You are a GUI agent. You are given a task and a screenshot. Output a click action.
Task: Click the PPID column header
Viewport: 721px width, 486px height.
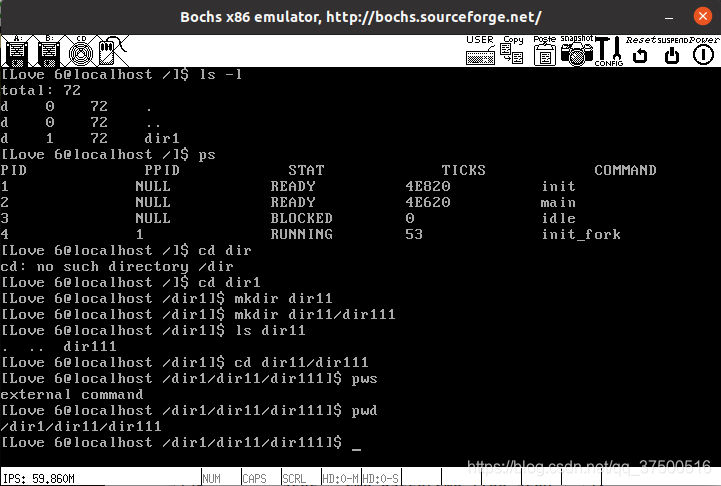(161, 171)
